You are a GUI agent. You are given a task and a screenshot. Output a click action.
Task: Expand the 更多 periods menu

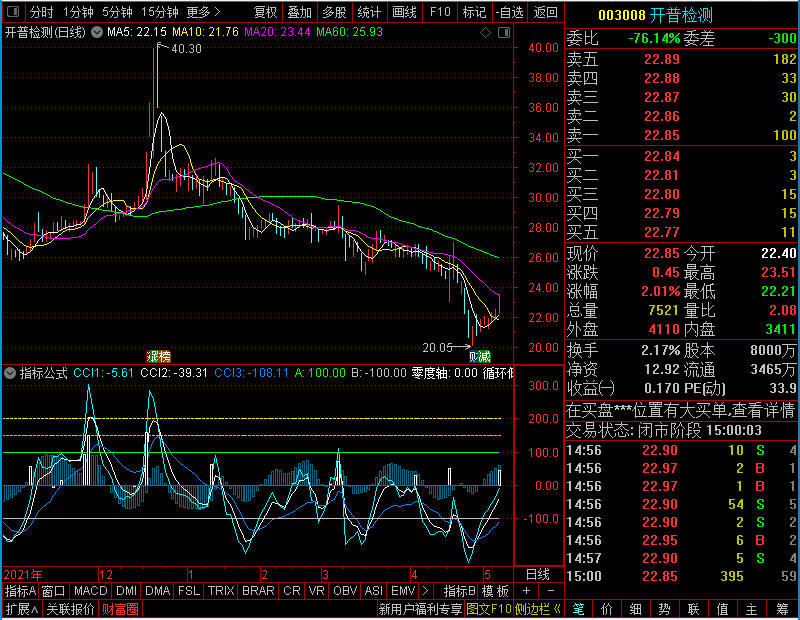[x=203, y=12]
